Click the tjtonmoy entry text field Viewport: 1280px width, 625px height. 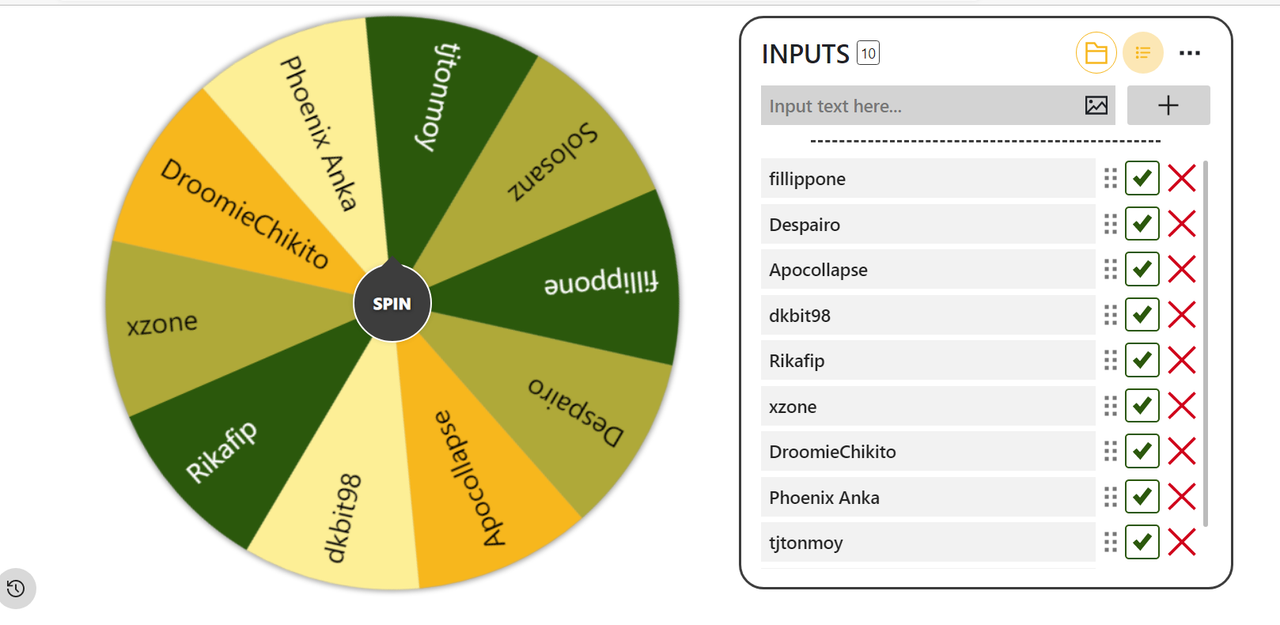[928, 542]
